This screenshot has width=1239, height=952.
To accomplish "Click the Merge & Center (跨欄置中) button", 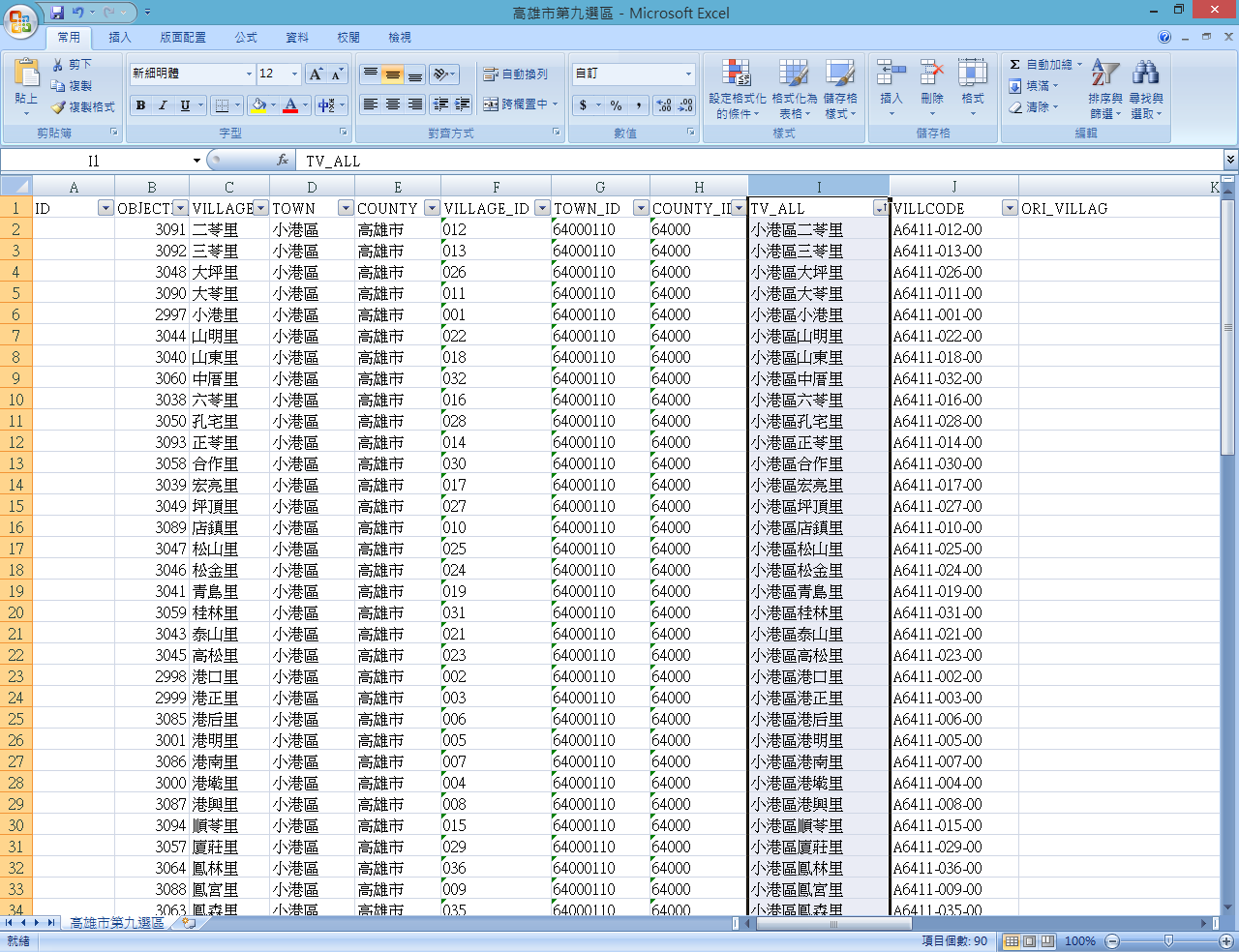I will click(516, 104).
